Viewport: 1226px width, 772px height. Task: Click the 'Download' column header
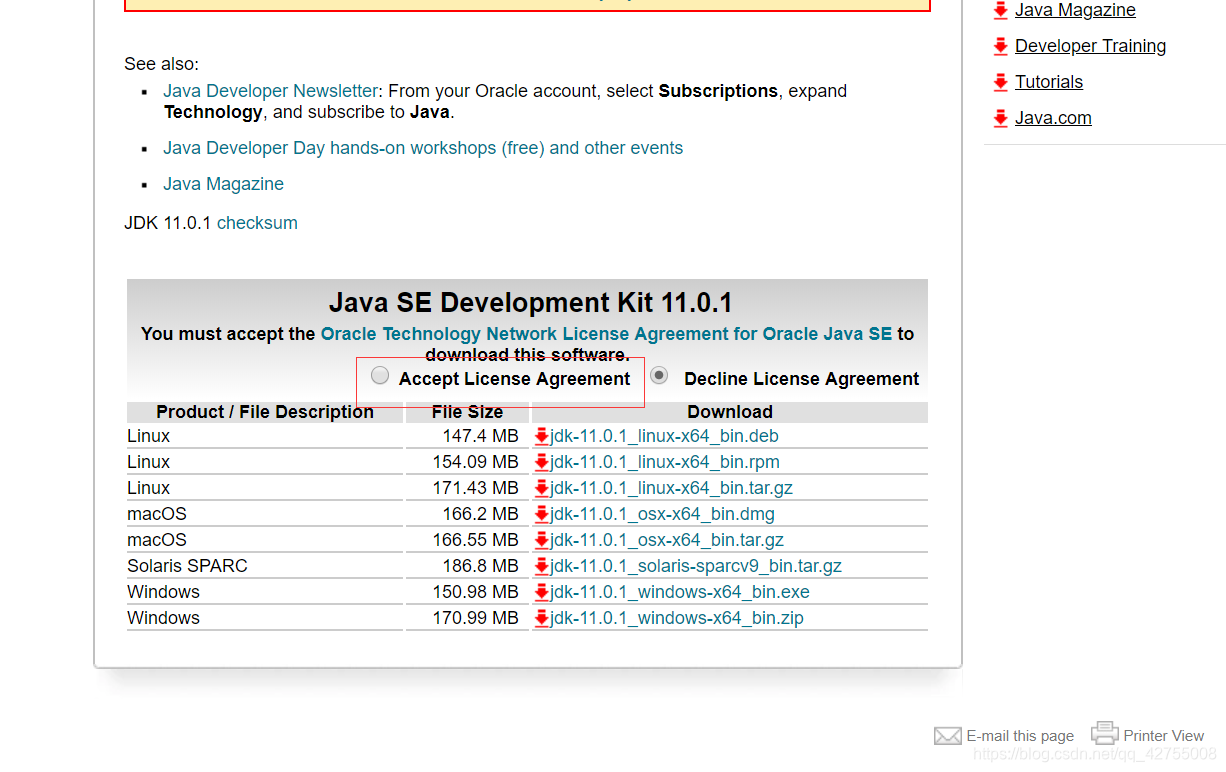[x=730, y=412]
